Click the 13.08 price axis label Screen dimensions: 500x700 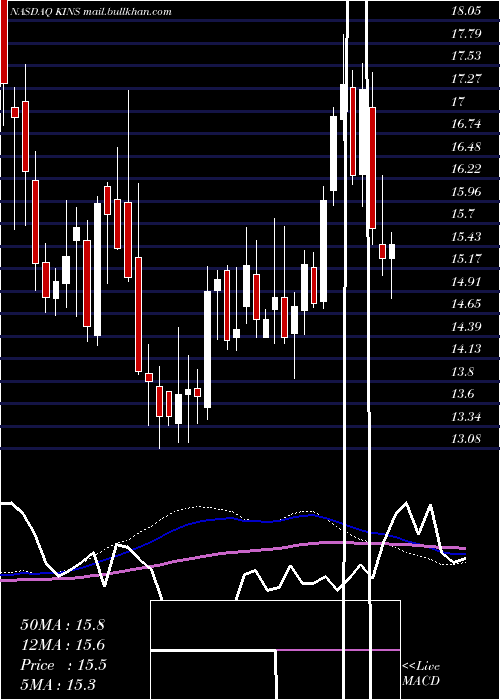(466, 439)
